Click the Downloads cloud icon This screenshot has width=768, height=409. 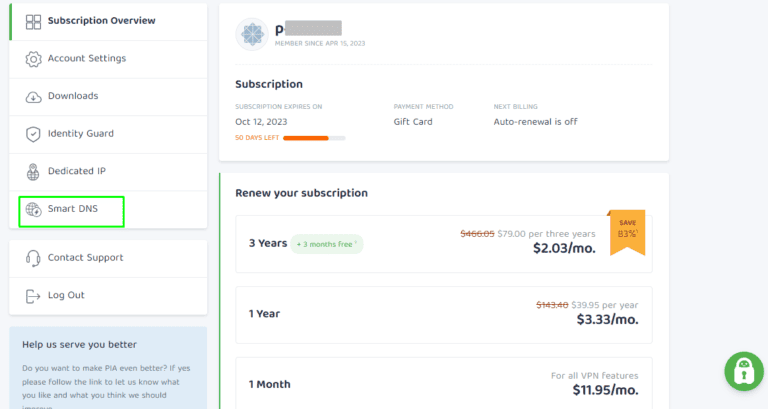pyautogui.click(x=33, y=96)
